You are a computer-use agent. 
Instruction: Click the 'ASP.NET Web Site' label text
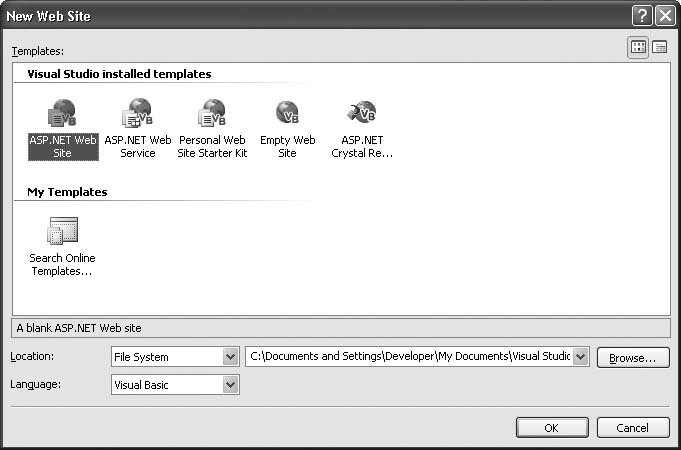(63, 147)
